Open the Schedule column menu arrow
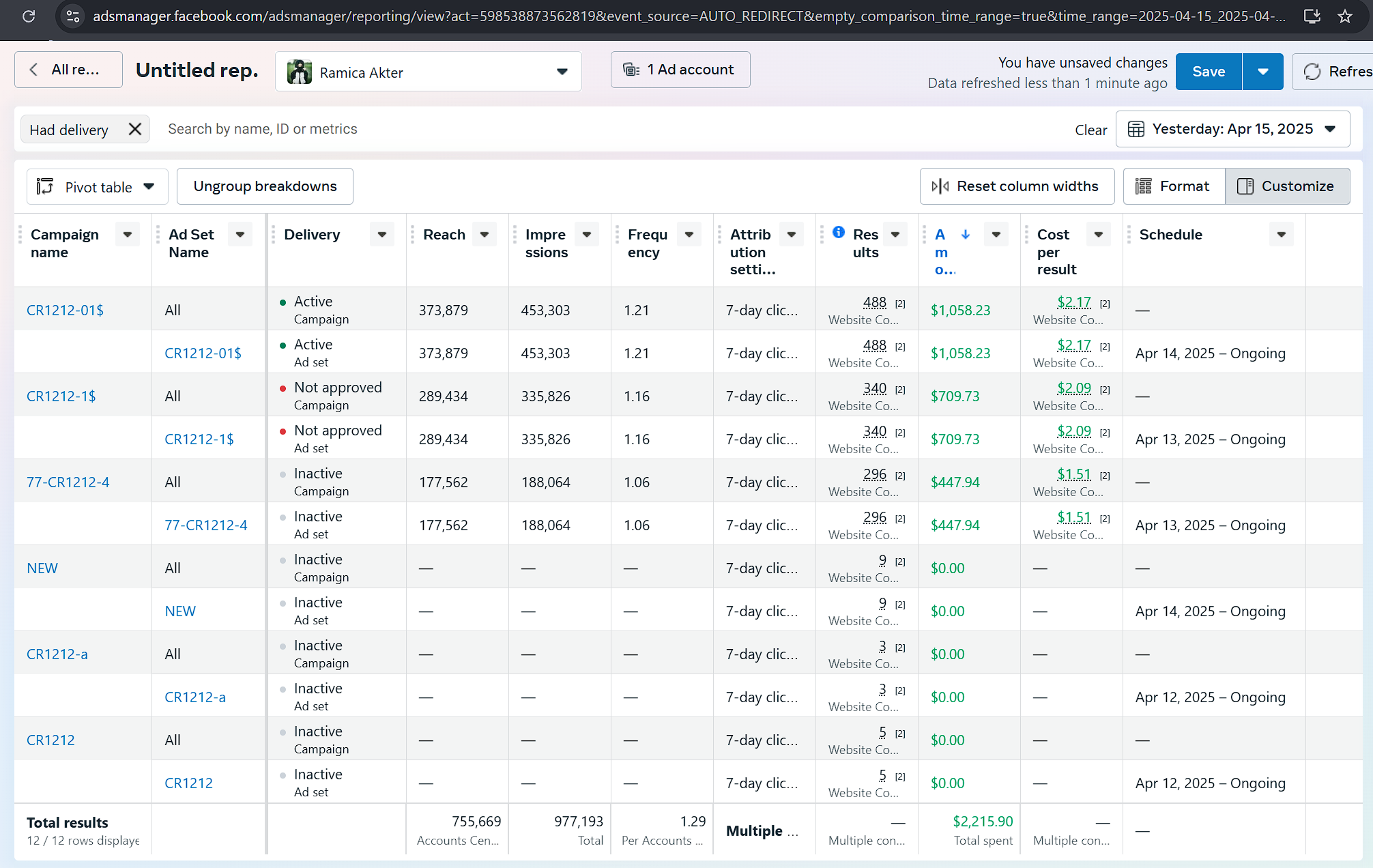 point(1281,235)
